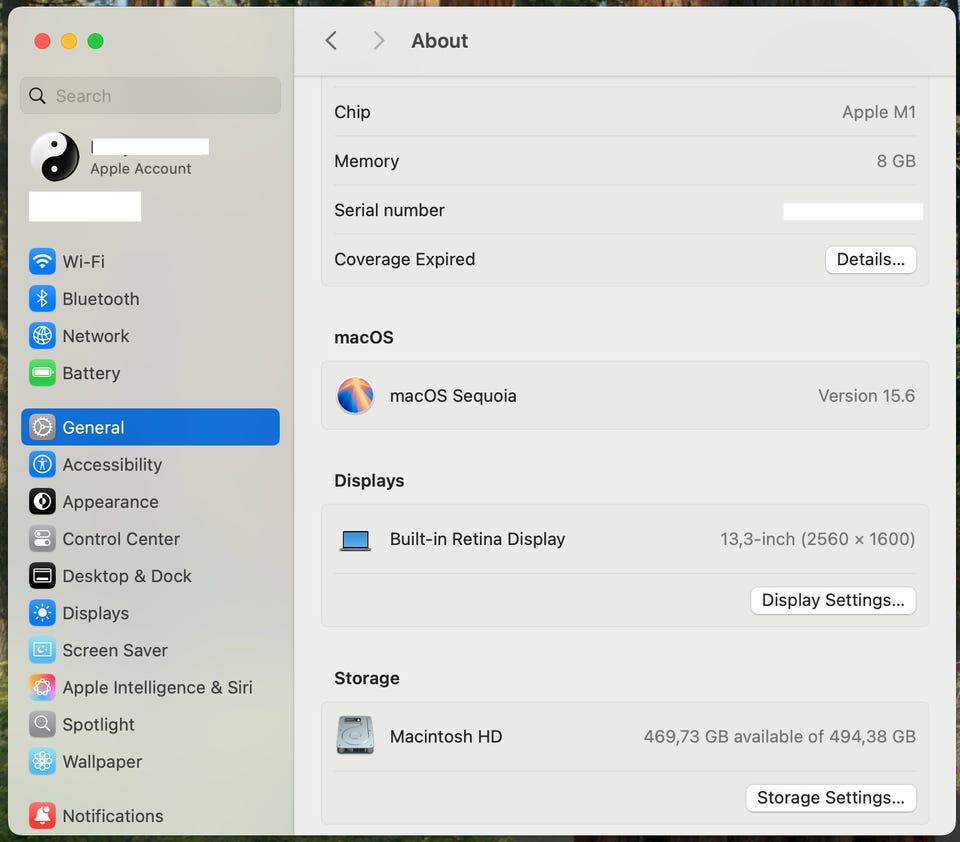Go back with the left chevron

click(331, 41)
